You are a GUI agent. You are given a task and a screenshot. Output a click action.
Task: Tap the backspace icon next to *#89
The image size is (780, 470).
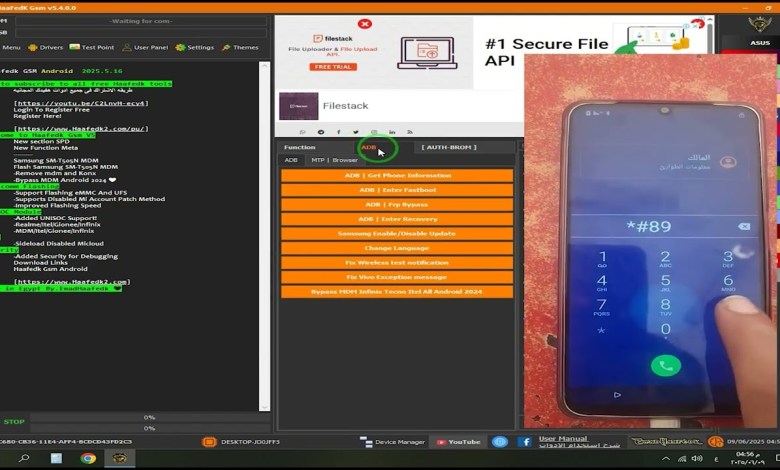tap(744, 227)
